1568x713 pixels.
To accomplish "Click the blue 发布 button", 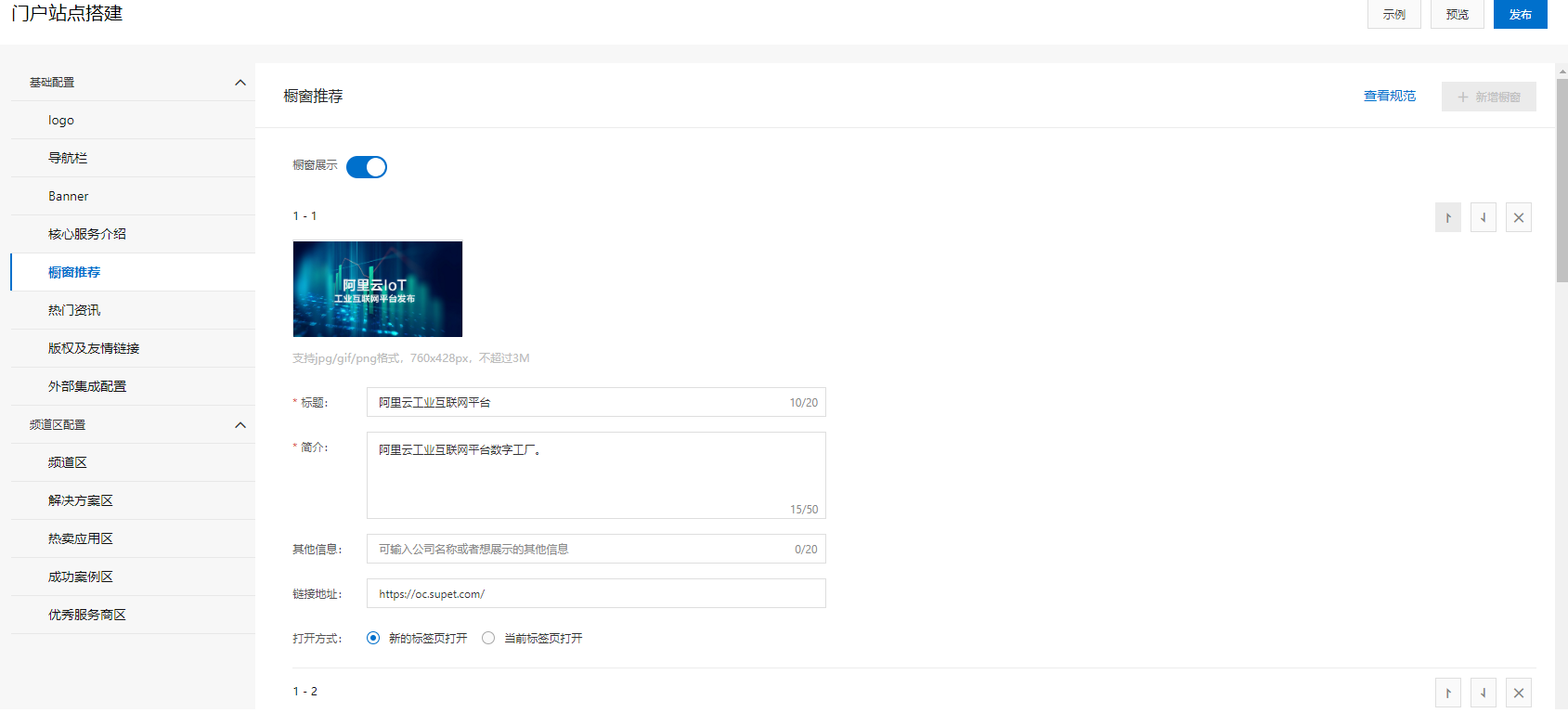I will [1521, 14].
